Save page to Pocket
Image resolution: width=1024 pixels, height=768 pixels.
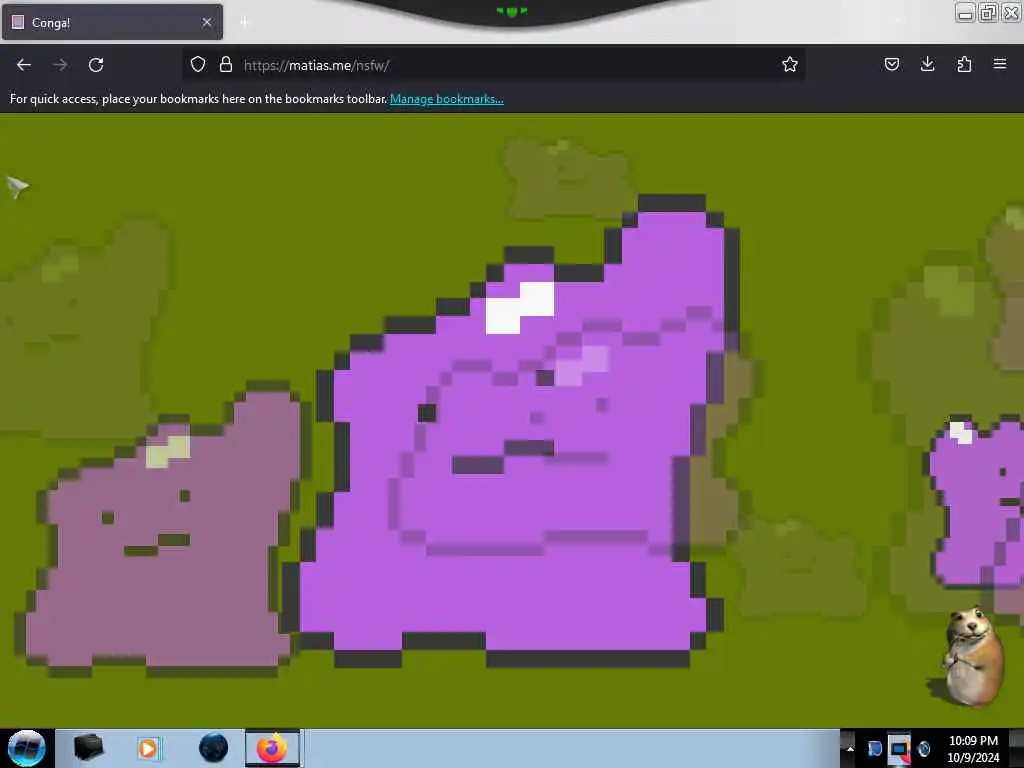pyautogui.click(x=891, y=64)
